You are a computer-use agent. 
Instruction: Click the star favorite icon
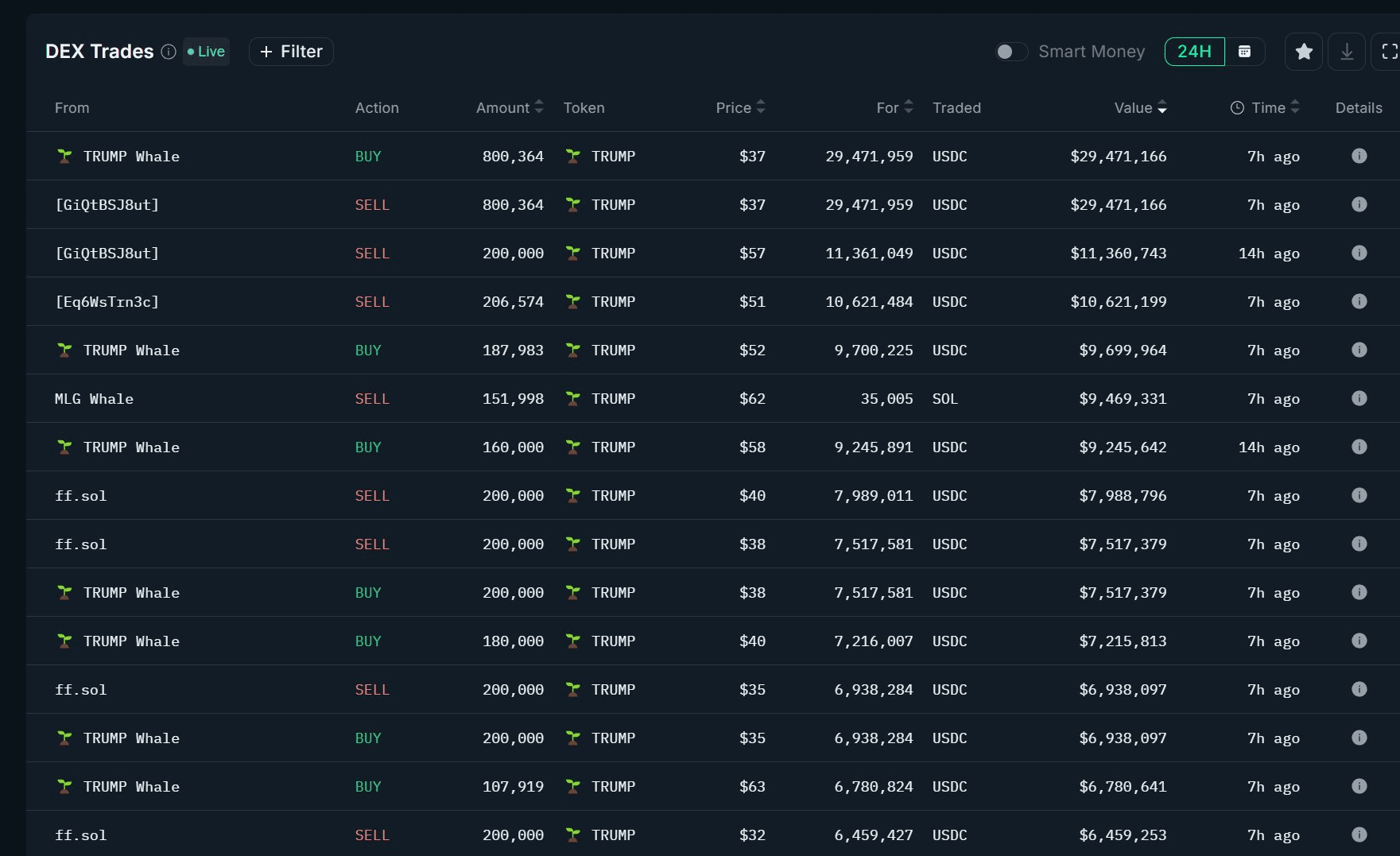[x=1304, y=52]
